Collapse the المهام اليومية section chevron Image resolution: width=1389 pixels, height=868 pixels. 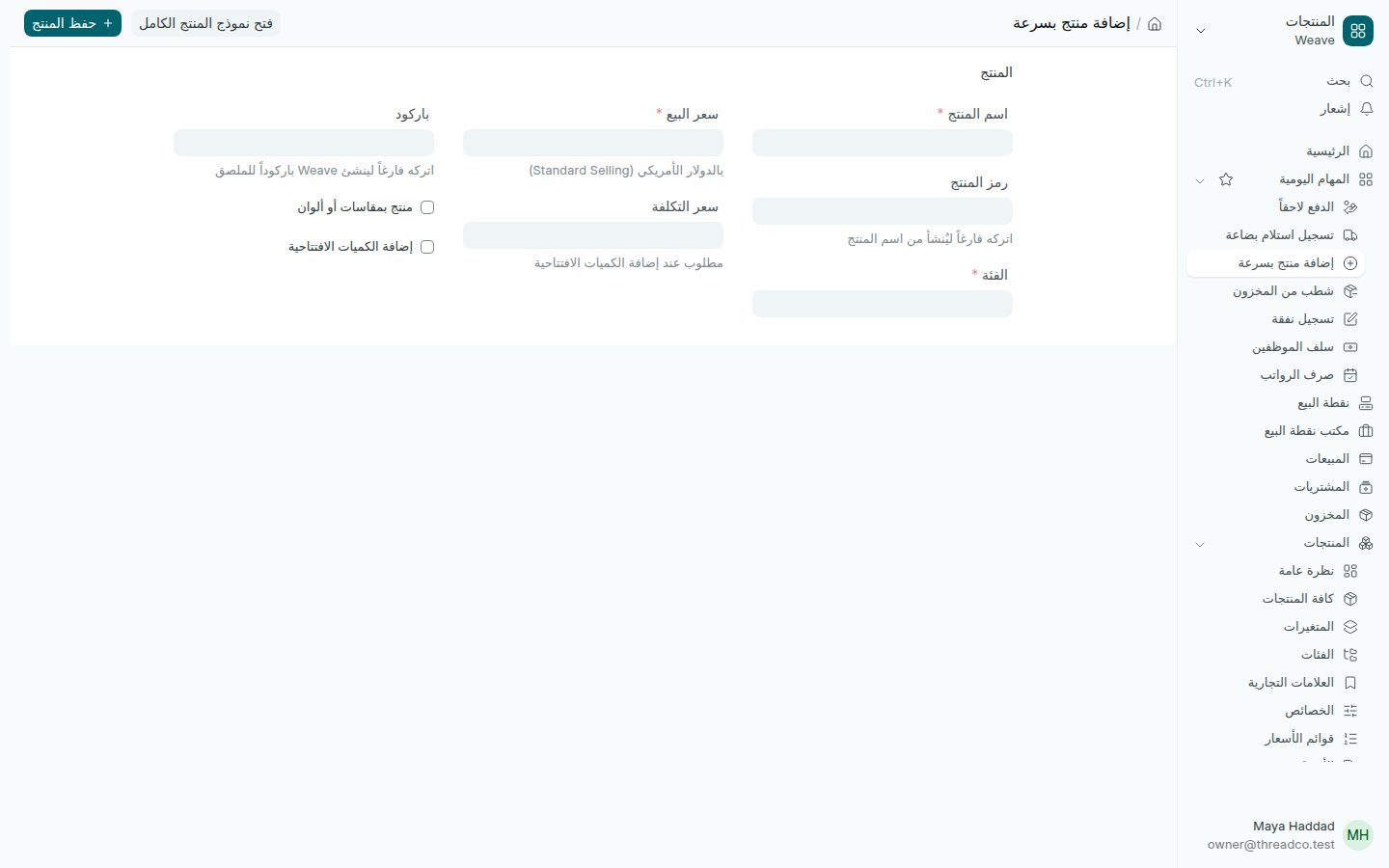1200,180
